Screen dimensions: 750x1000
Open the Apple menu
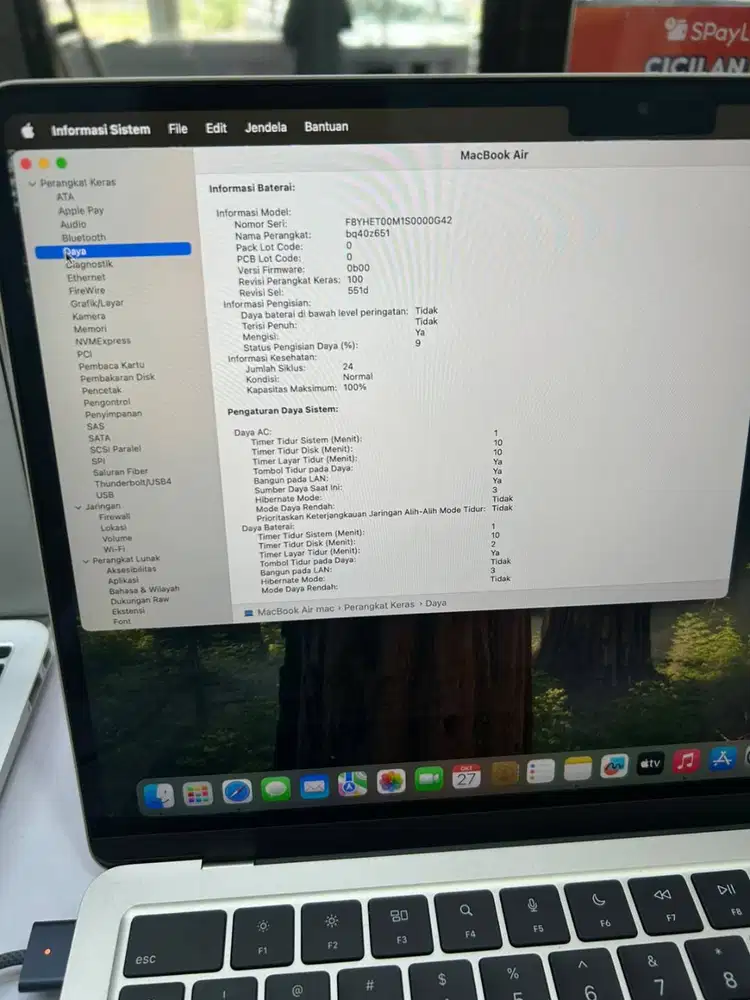pos(27,131)
